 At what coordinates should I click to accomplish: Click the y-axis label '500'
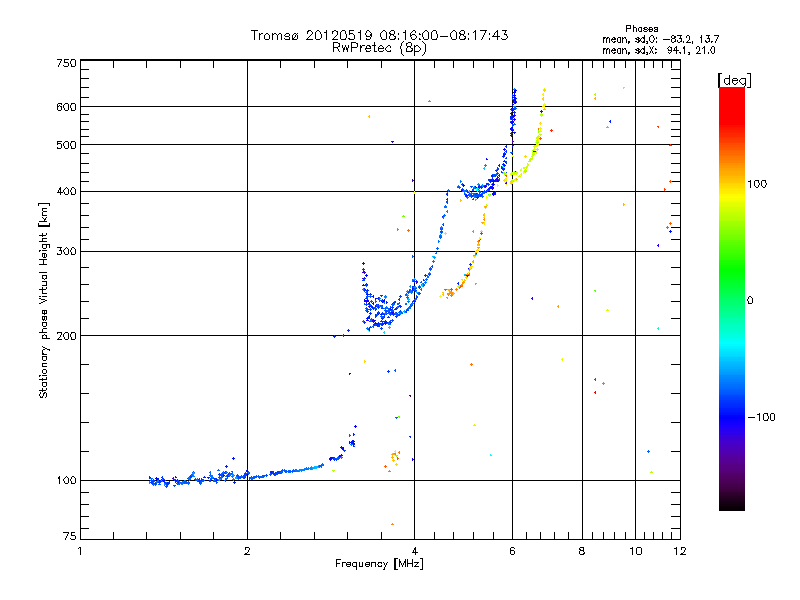point(66,145)
